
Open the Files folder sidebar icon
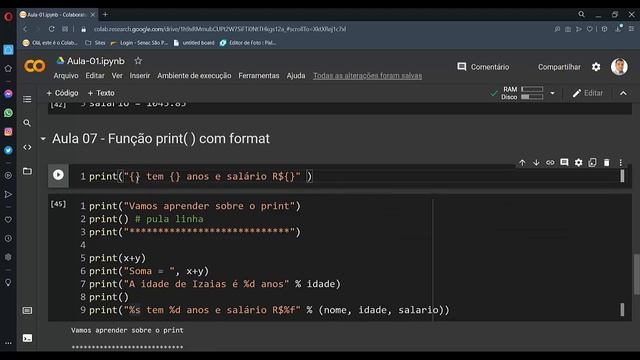[27, 171]
